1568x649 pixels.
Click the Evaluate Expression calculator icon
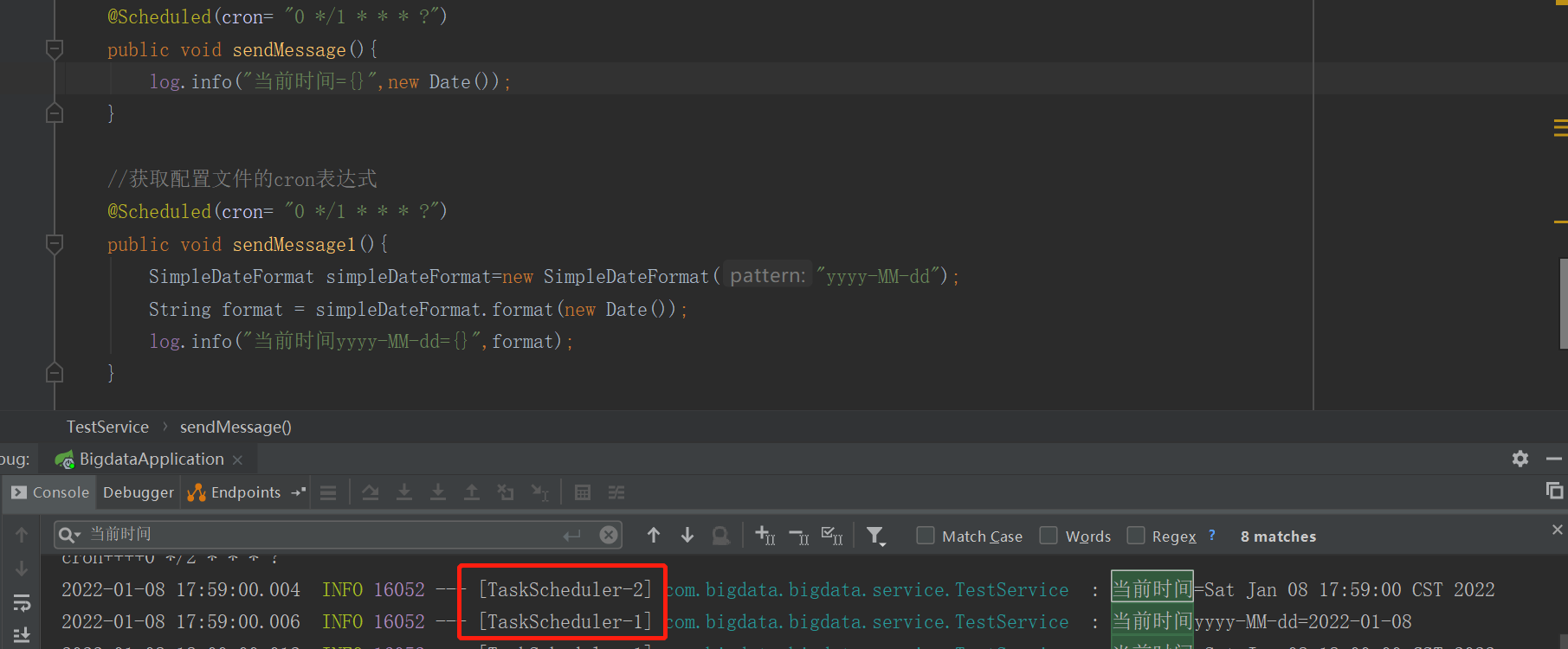pos(583,492)
